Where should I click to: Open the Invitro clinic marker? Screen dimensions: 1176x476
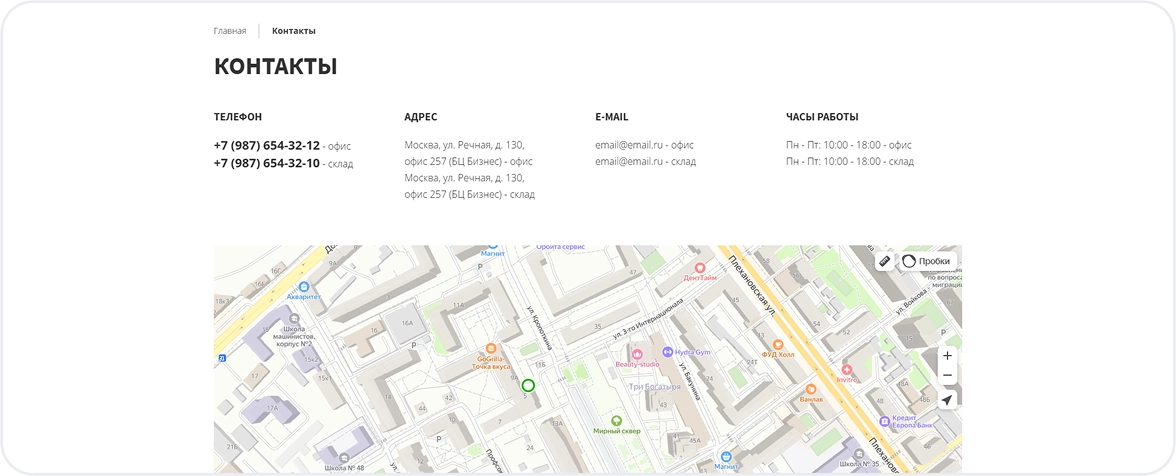[847, 370]
